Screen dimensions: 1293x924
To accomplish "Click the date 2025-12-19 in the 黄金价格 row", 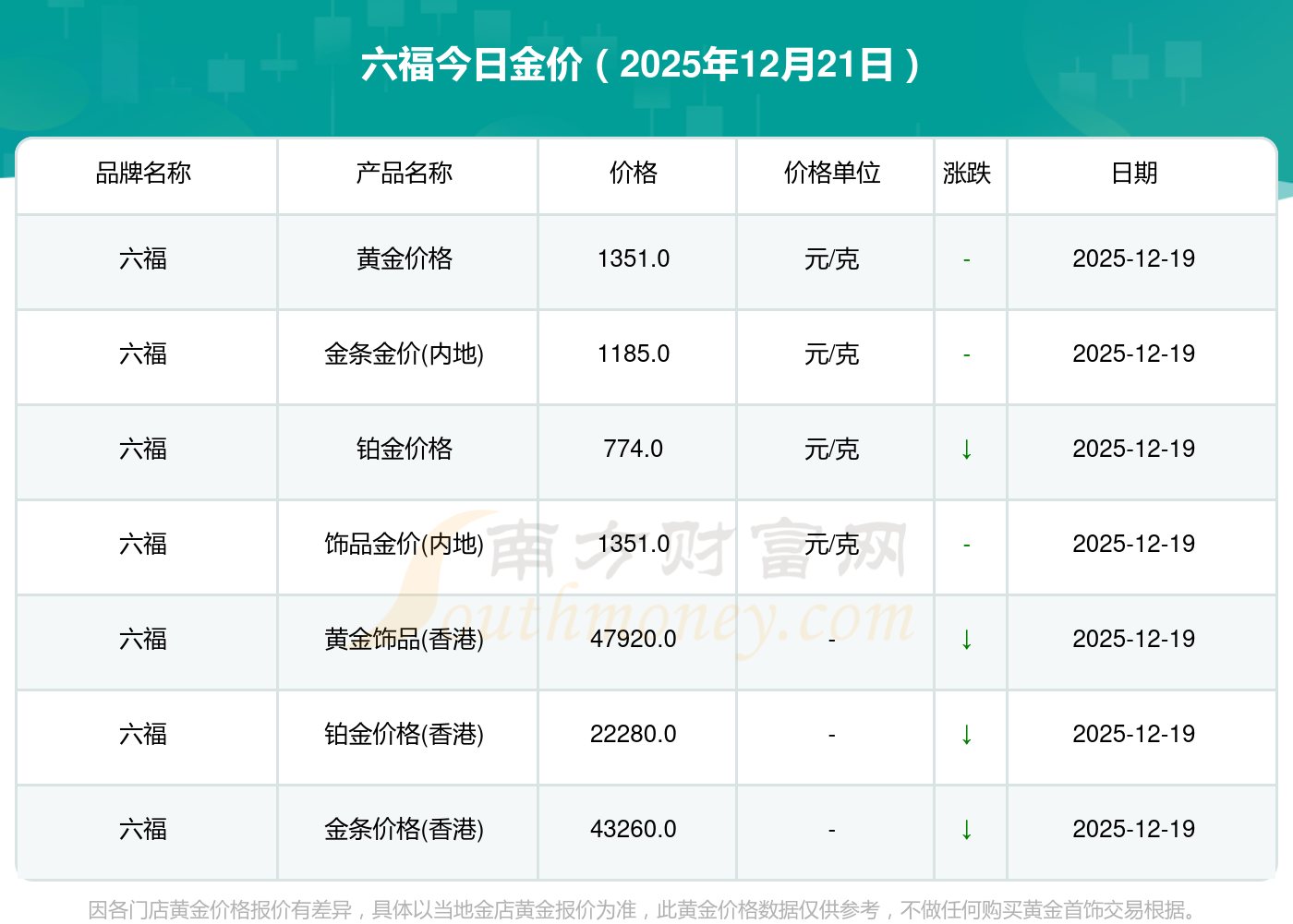I will click(1134, 259).
